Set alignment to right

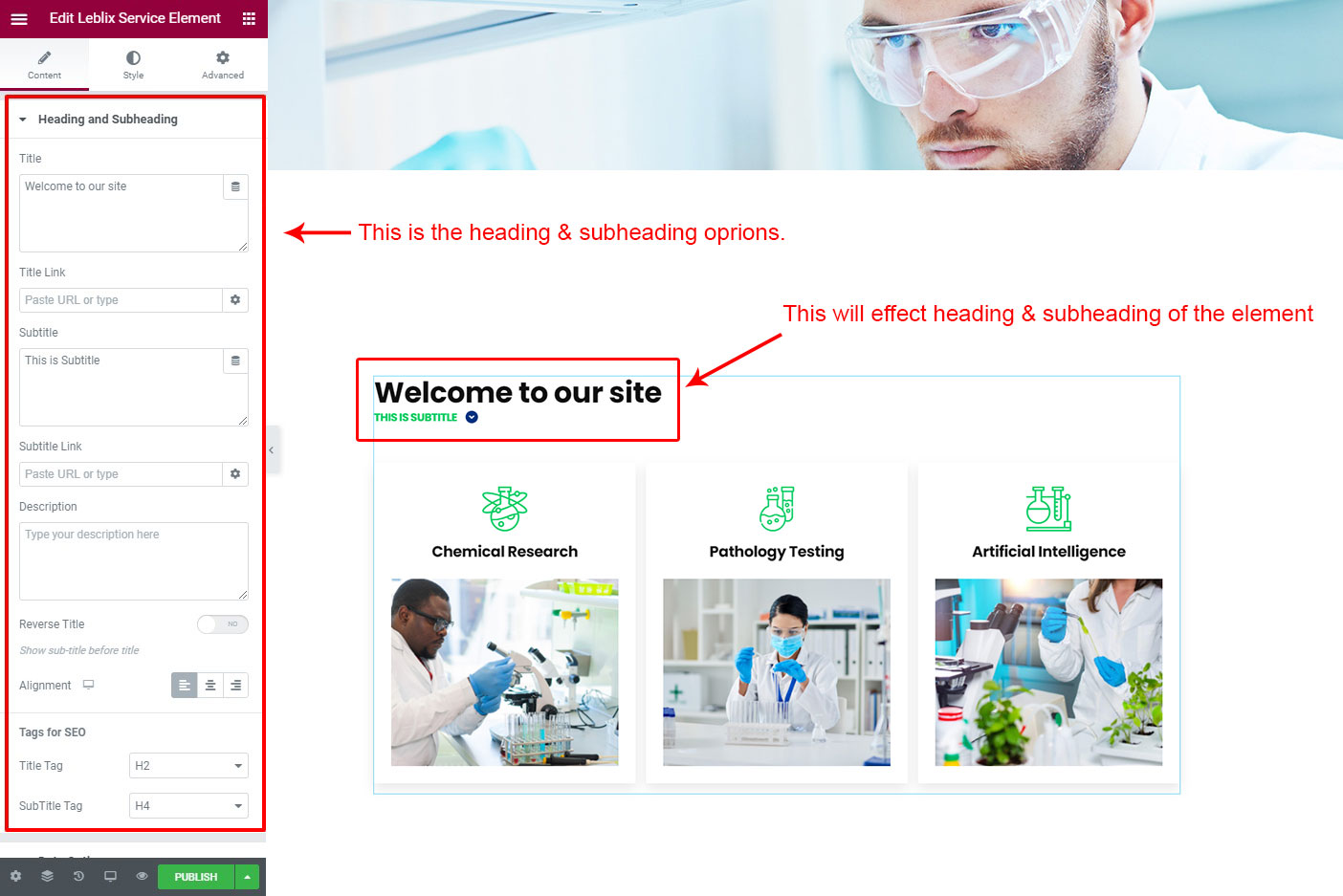point(235,686)
